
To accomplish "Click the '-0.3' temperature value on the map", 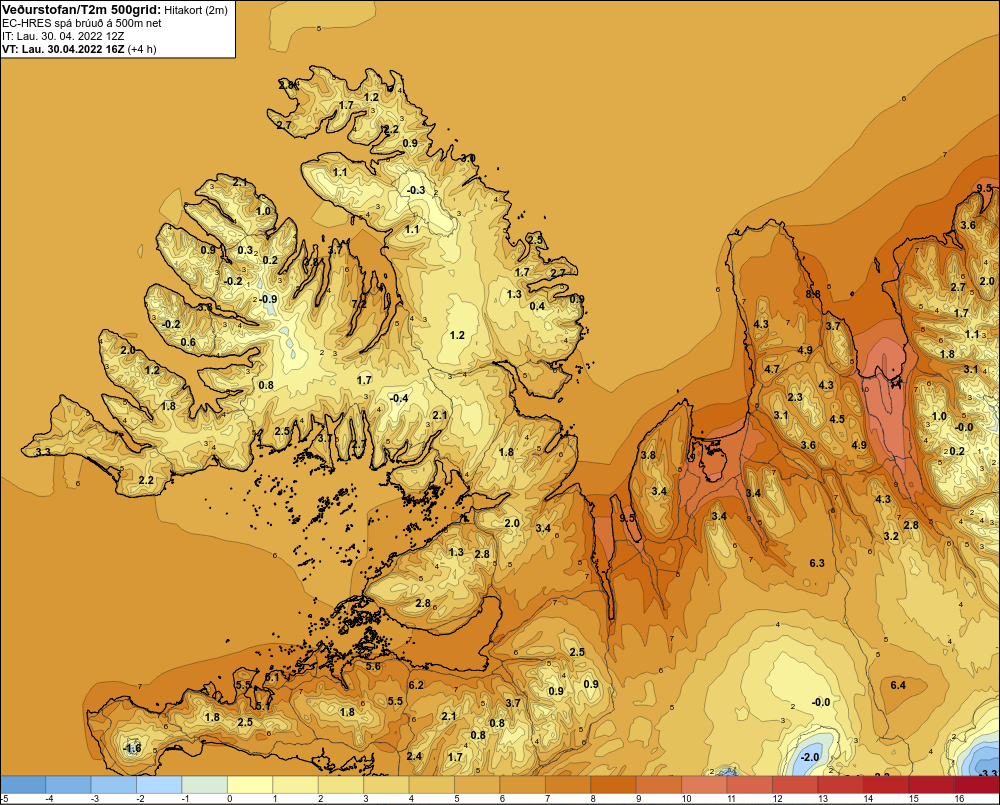I will point(416,190).
